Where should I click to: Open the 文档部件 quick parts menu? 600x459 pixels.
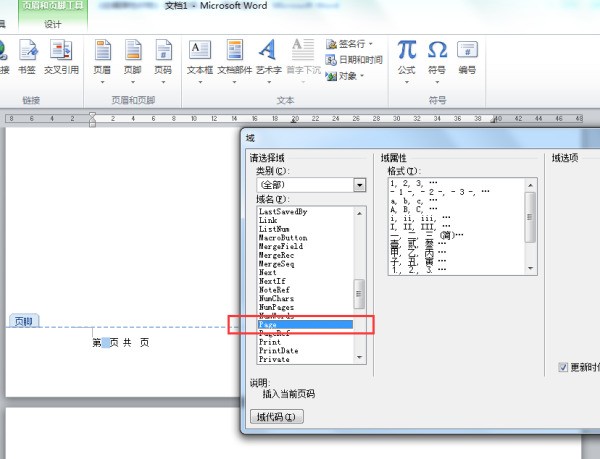235,56
